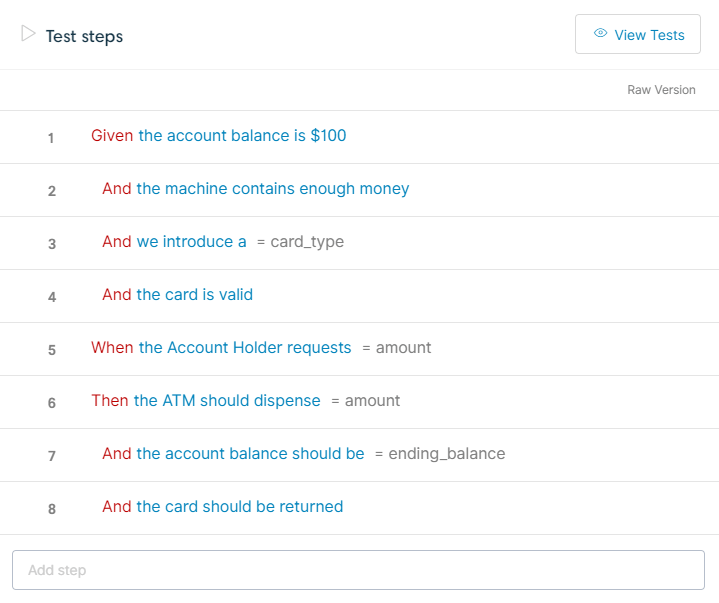The image size is (719, 603).
Task: Click the Add step input field
Action: point(358,570)
